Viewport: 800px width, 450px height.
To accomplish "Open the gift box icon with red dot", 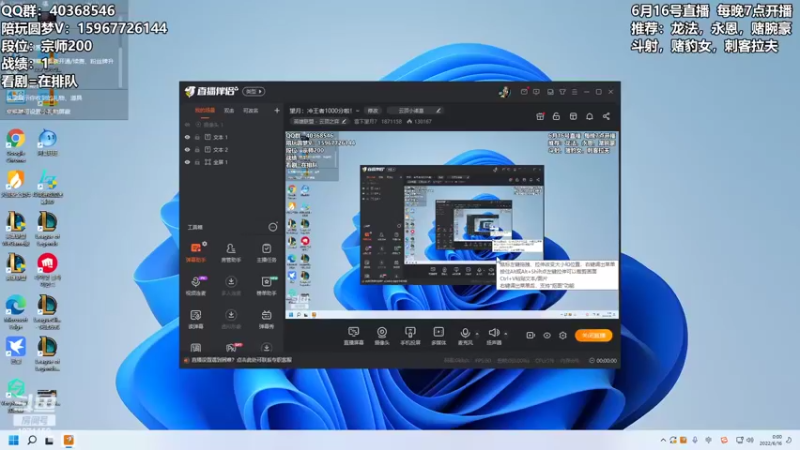I will (540, 116).
